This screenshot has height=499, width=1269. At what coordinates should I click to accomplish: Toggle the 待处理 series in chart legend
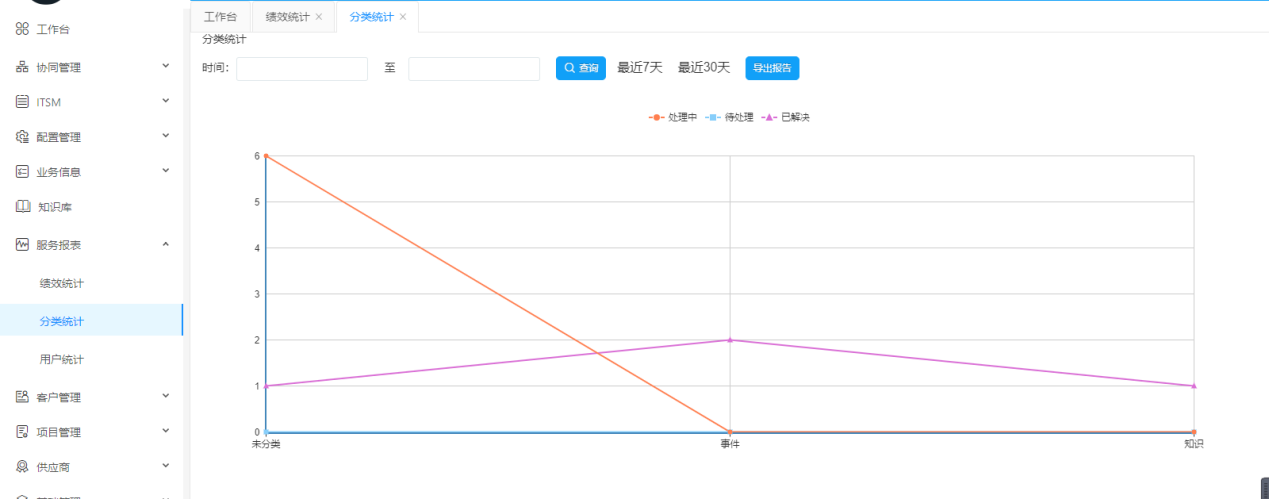729,118
